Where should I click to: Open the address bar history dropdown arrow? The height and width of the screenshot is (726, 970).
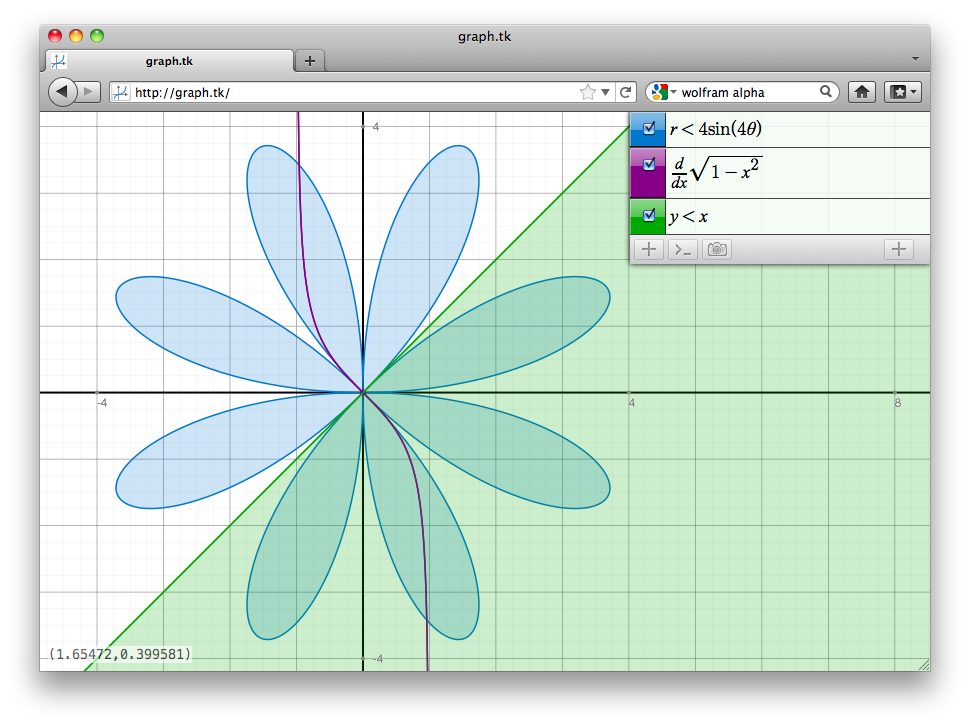(x=606, y=92)
